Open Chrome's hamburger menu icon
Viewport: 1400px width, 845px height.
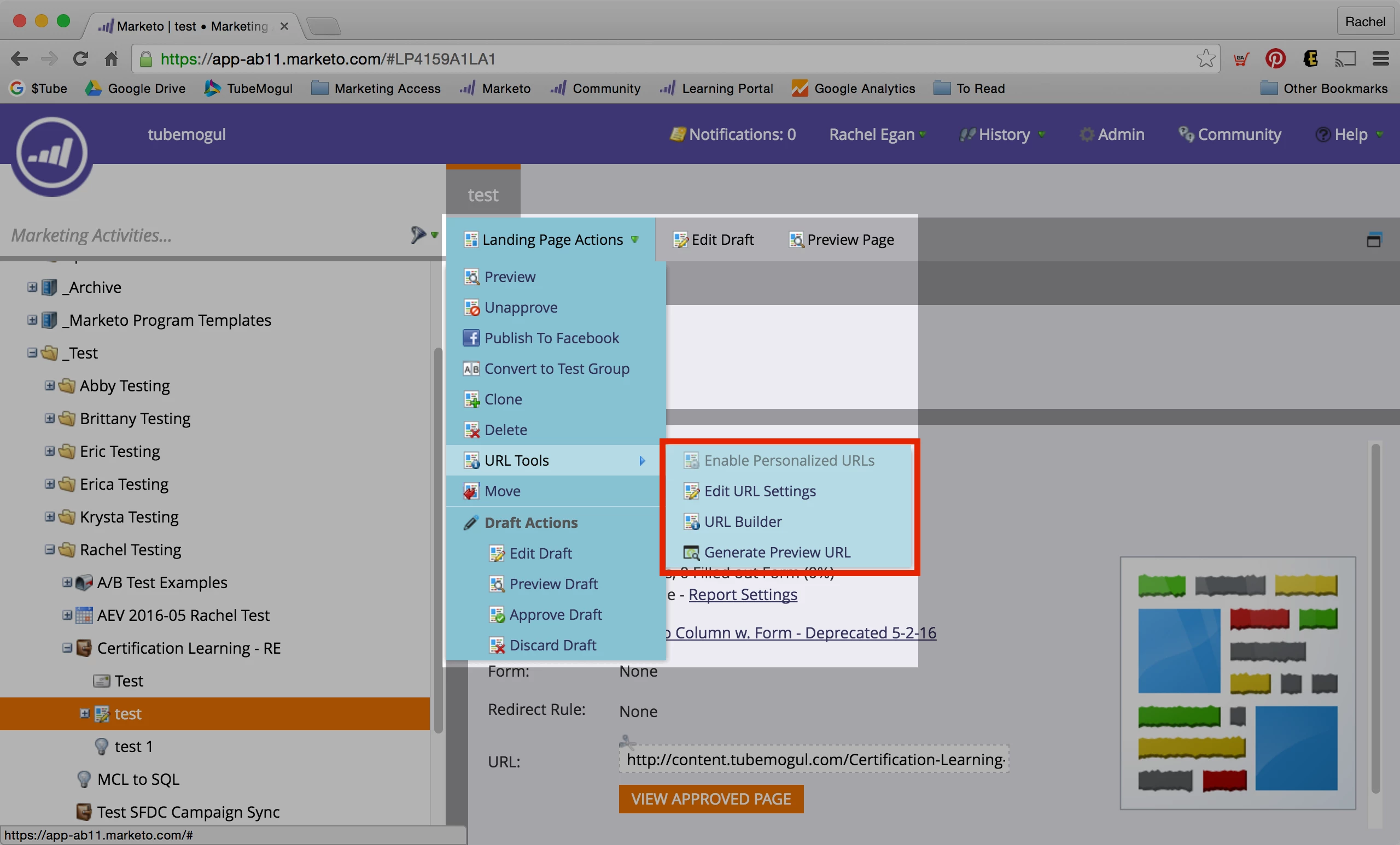1380,59
